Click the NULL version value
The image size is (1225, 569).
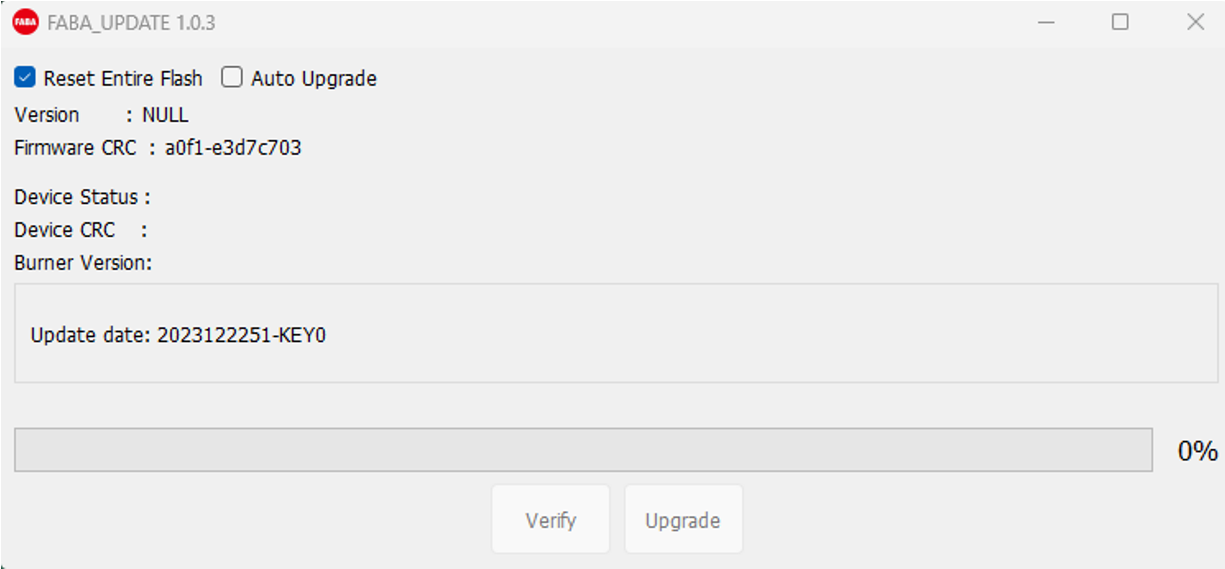165,115
